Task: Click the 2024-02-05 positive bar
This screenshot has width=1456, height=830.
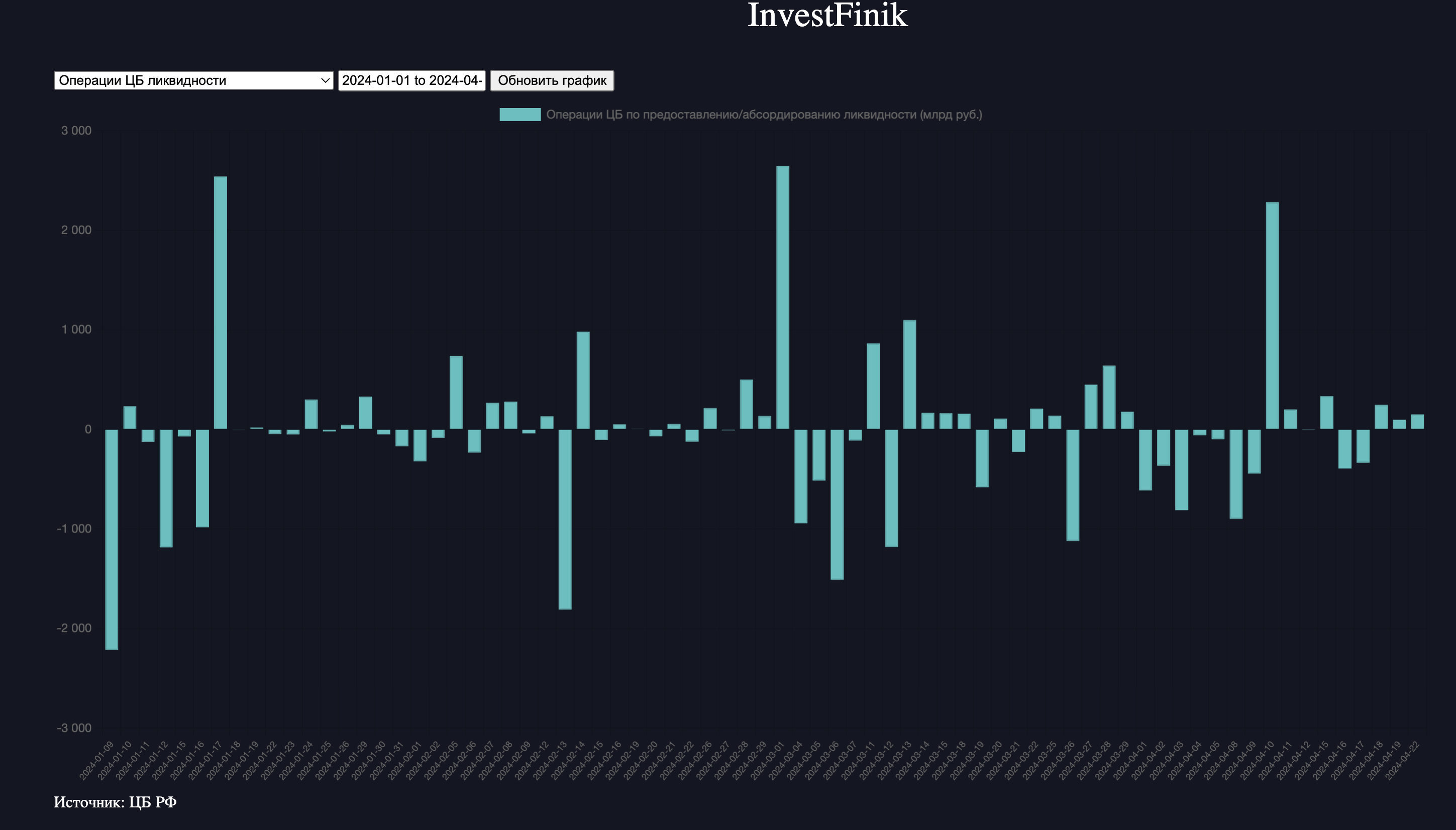Action: pyautogui.click(x=456, y=392)
